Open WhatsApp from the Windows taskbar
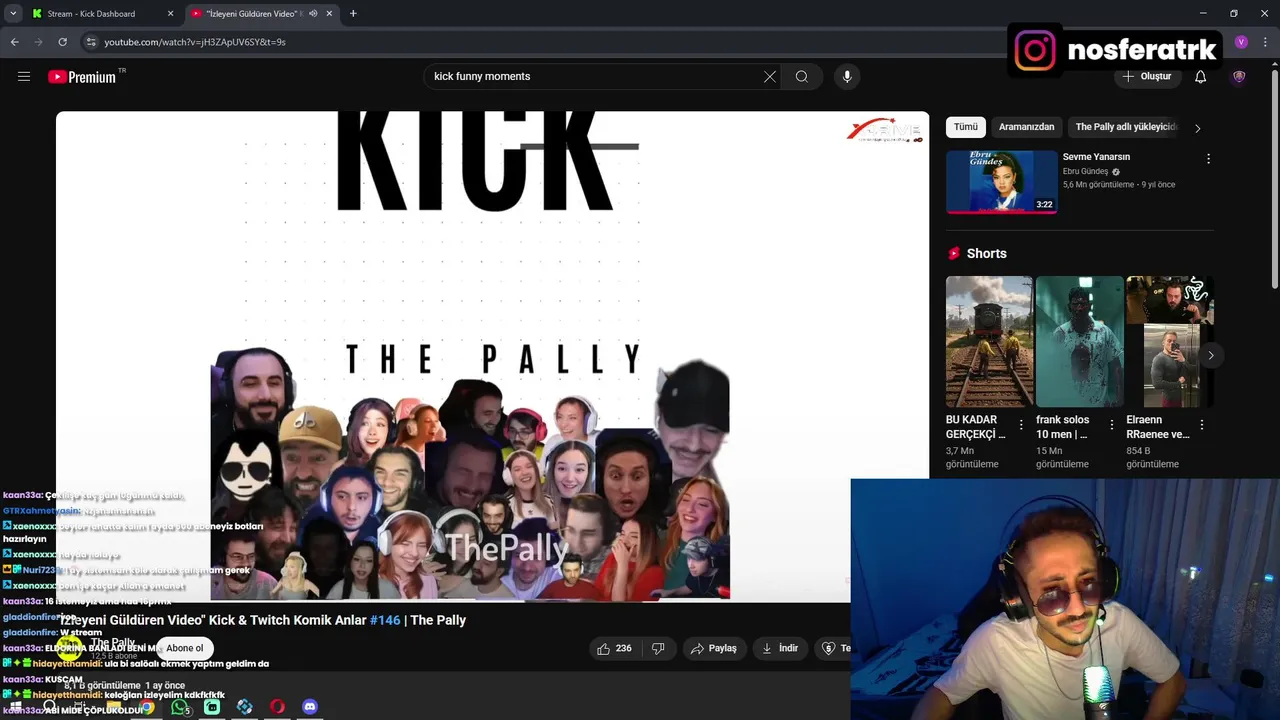 (x=179, y=707)
